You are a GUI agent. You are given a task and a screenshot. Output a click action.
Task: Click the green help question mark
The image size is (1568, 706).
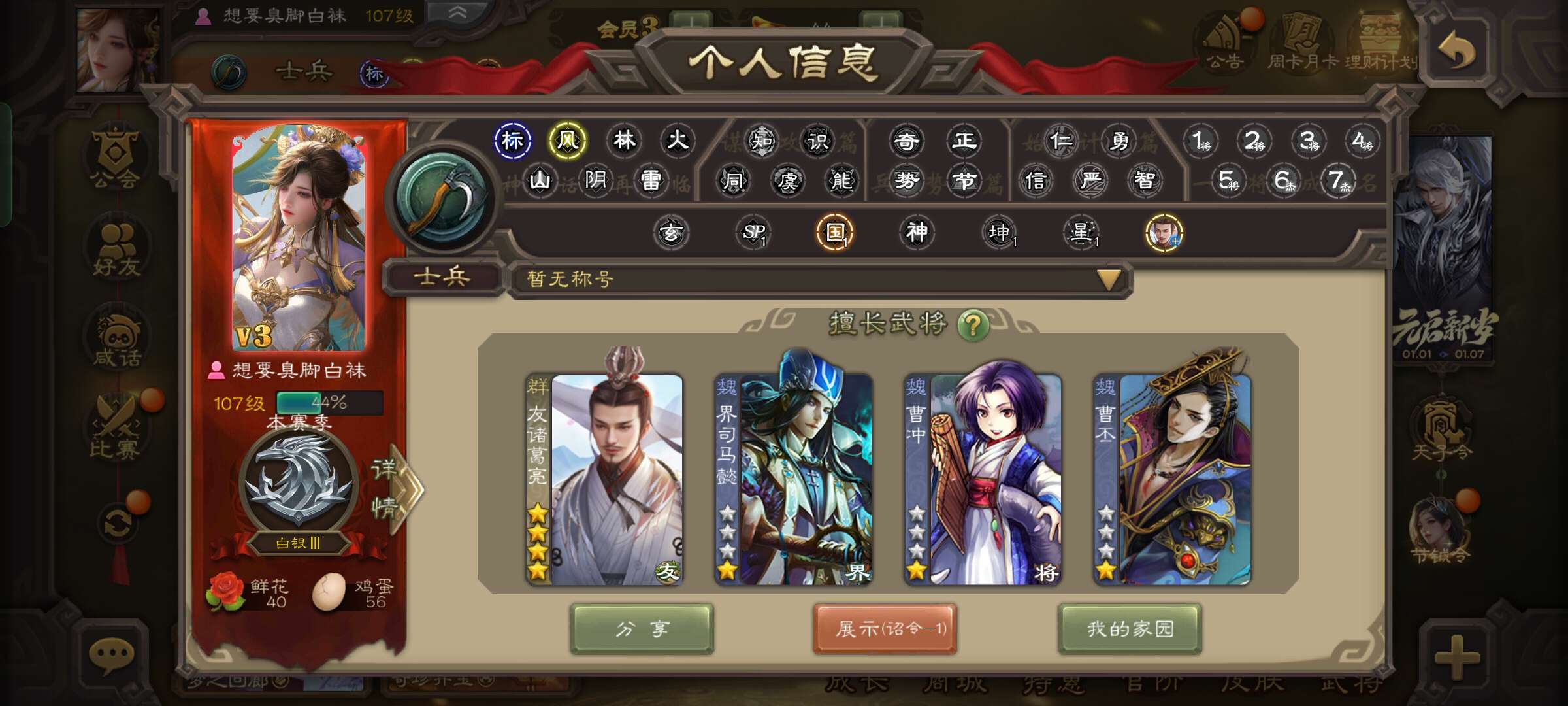(973, 325)
